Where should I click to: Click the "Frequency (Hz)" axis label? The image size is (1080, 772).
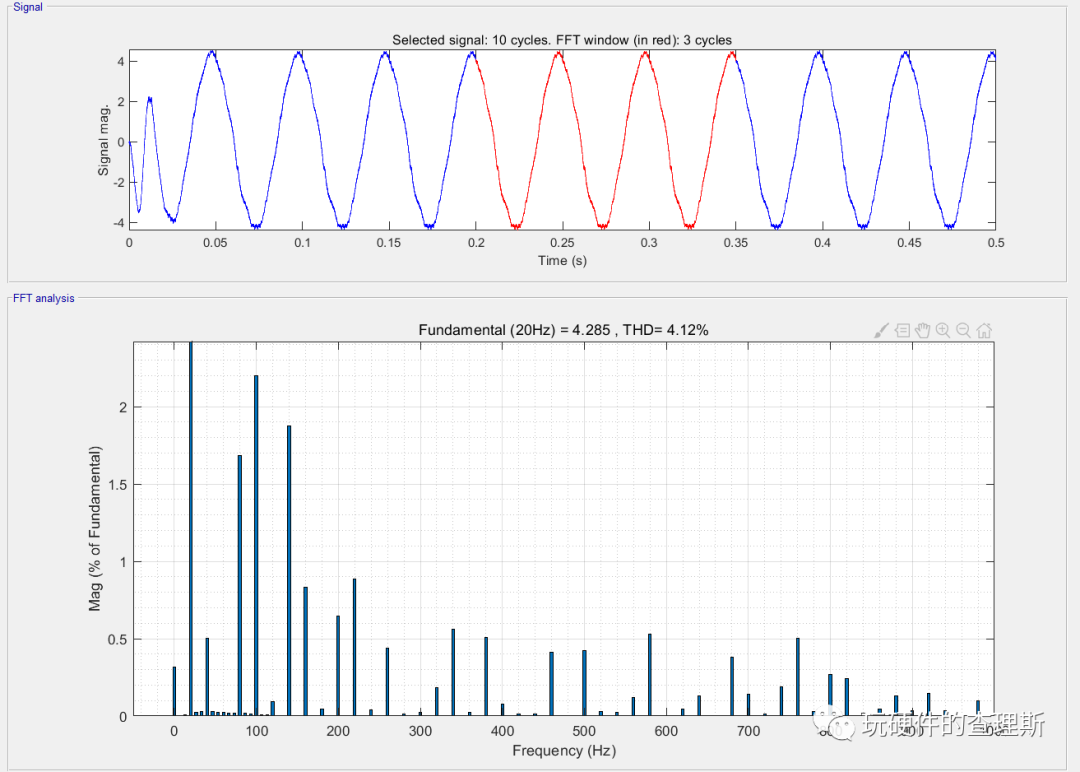564,751
